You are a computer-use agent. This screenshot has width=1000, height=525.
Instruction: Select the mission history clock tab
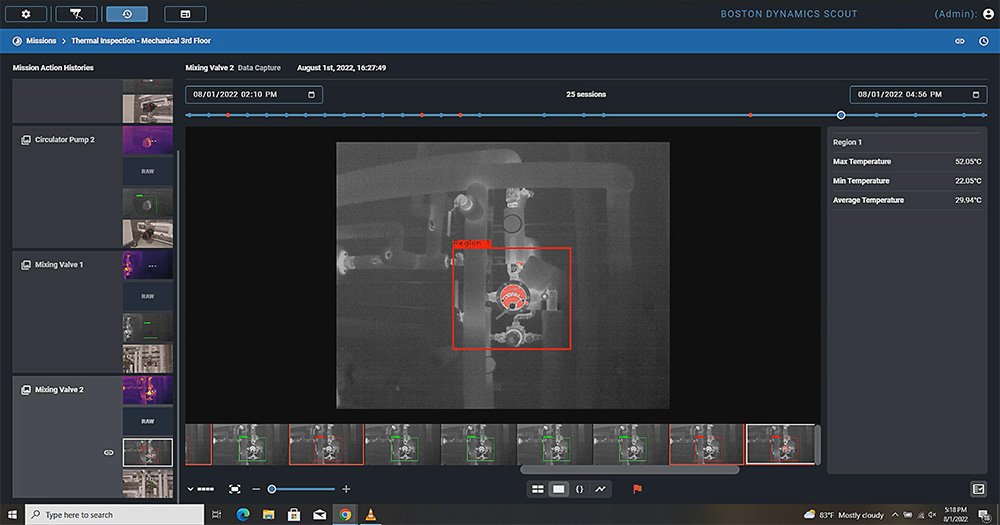pos(127,14)
